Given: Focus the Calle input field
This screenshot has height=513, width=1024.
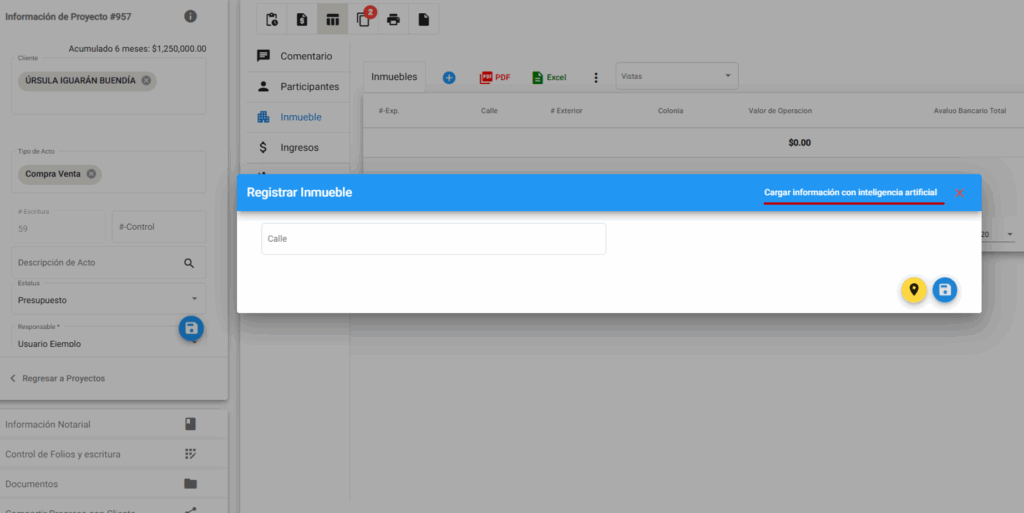Looking at the screenshot, I should pyautogui.click(x=434, y=239).
